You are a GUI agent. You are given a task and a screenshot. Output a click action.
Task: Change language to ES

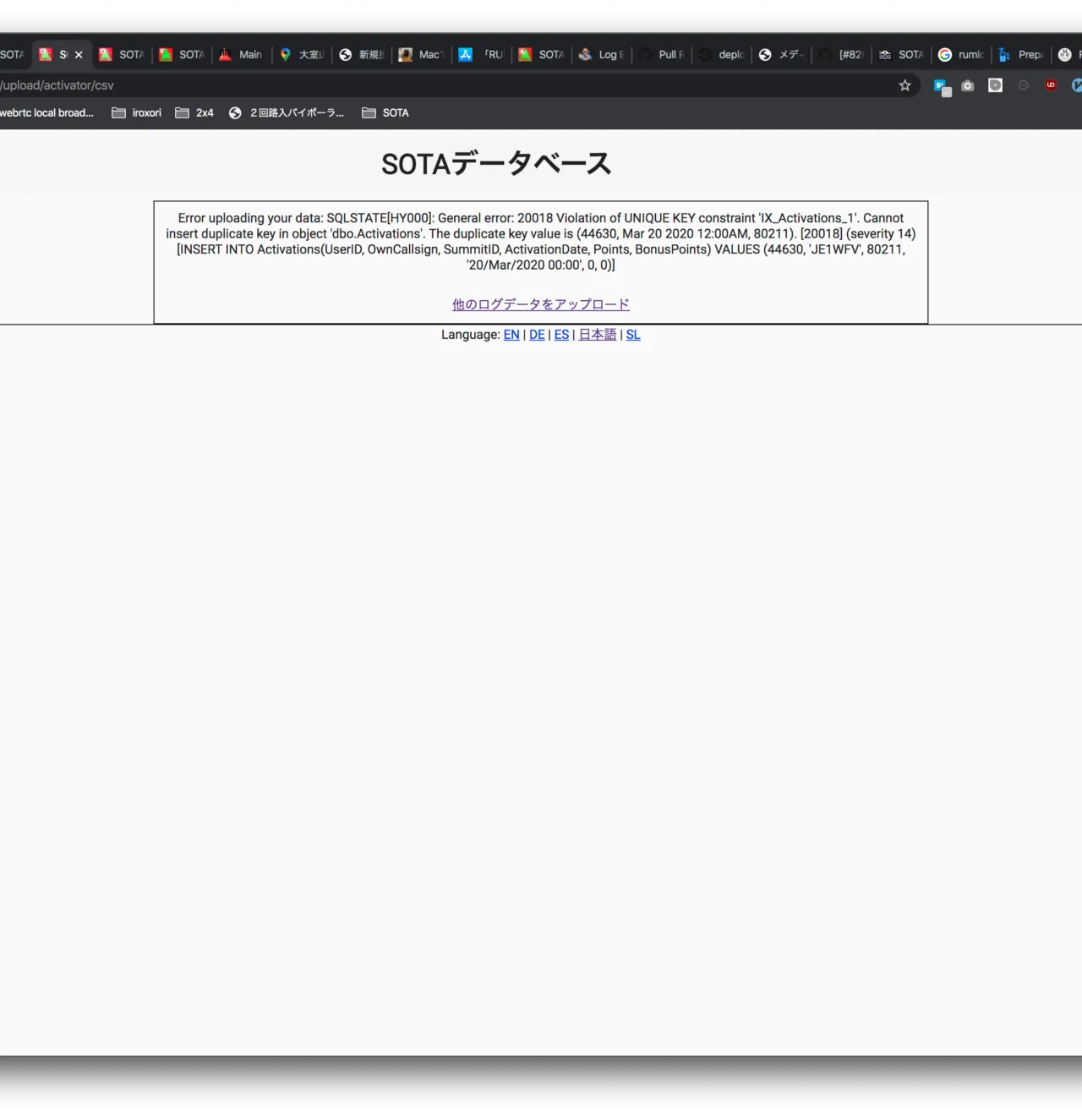[x=561, y=335]
